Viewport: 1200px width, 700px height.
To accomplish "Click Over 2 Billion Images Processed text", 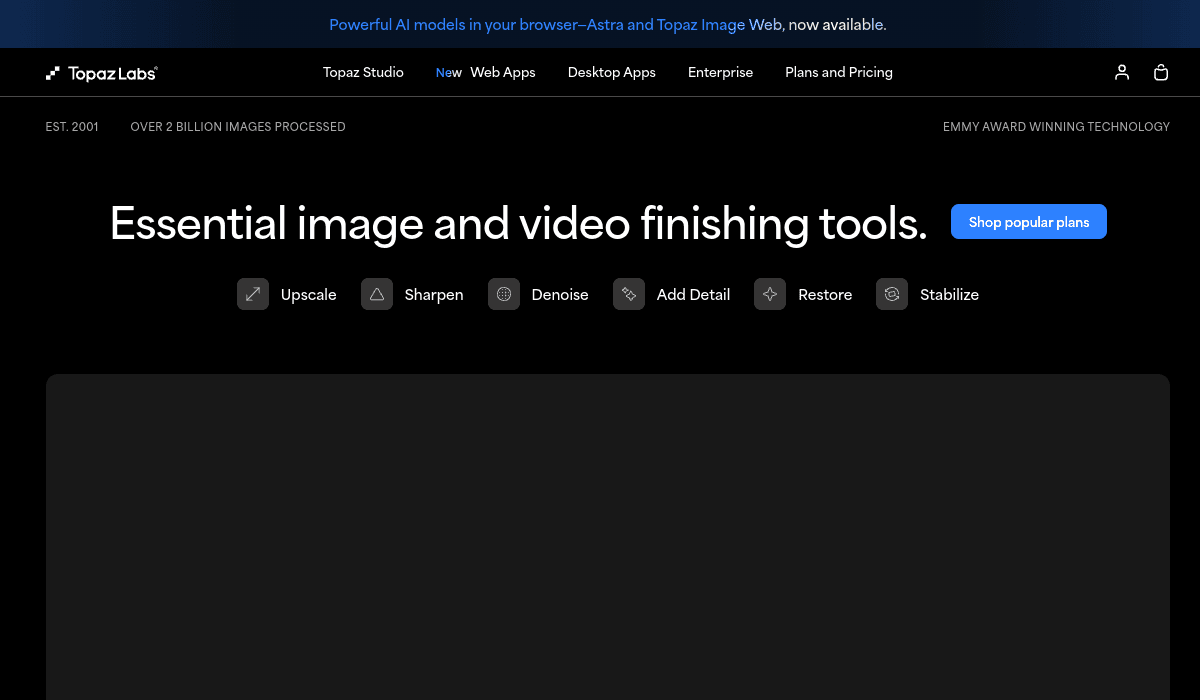I will [238, 127].
